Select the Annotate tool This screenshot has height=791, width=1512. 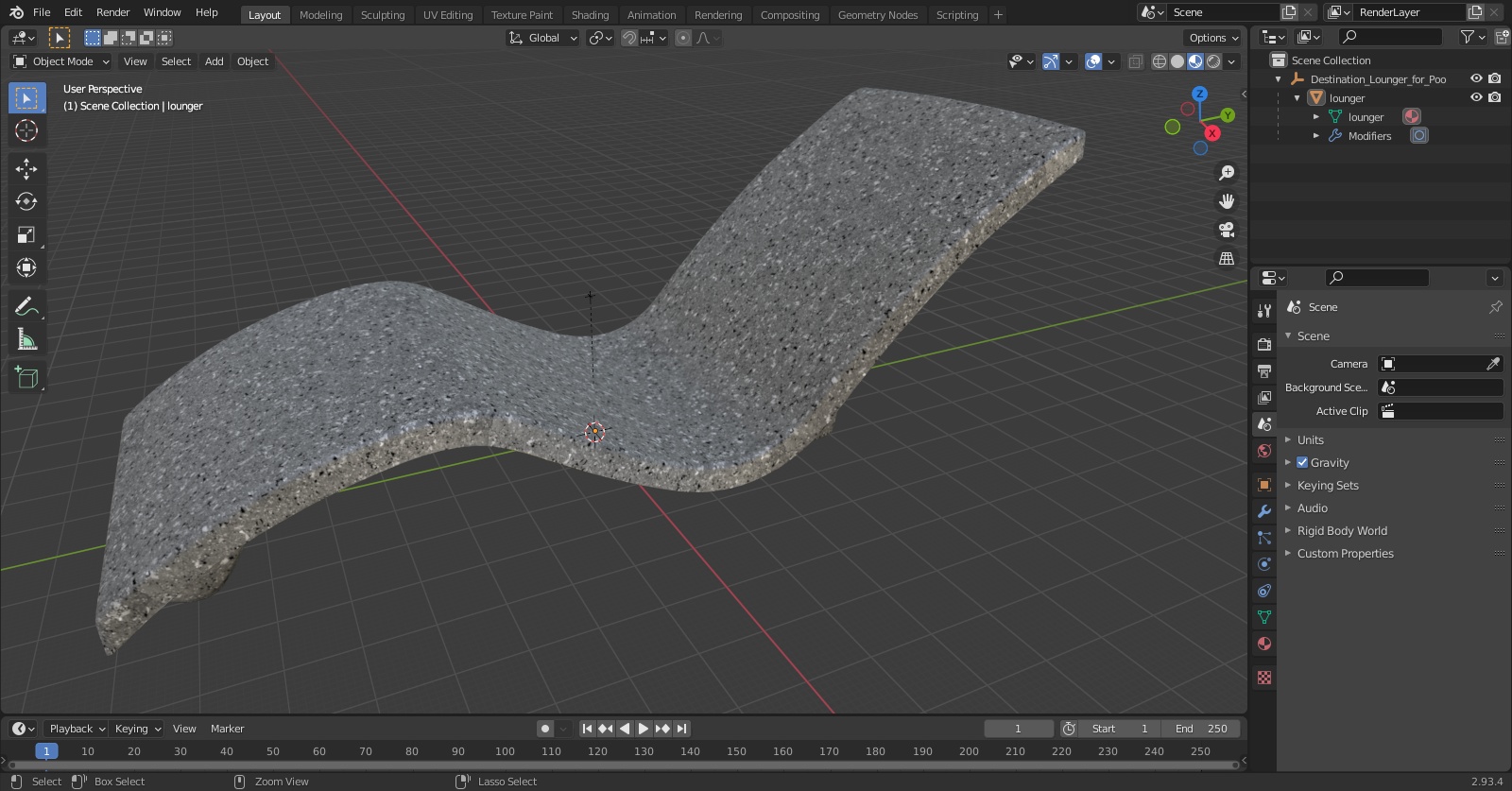[x=26, y=306]
